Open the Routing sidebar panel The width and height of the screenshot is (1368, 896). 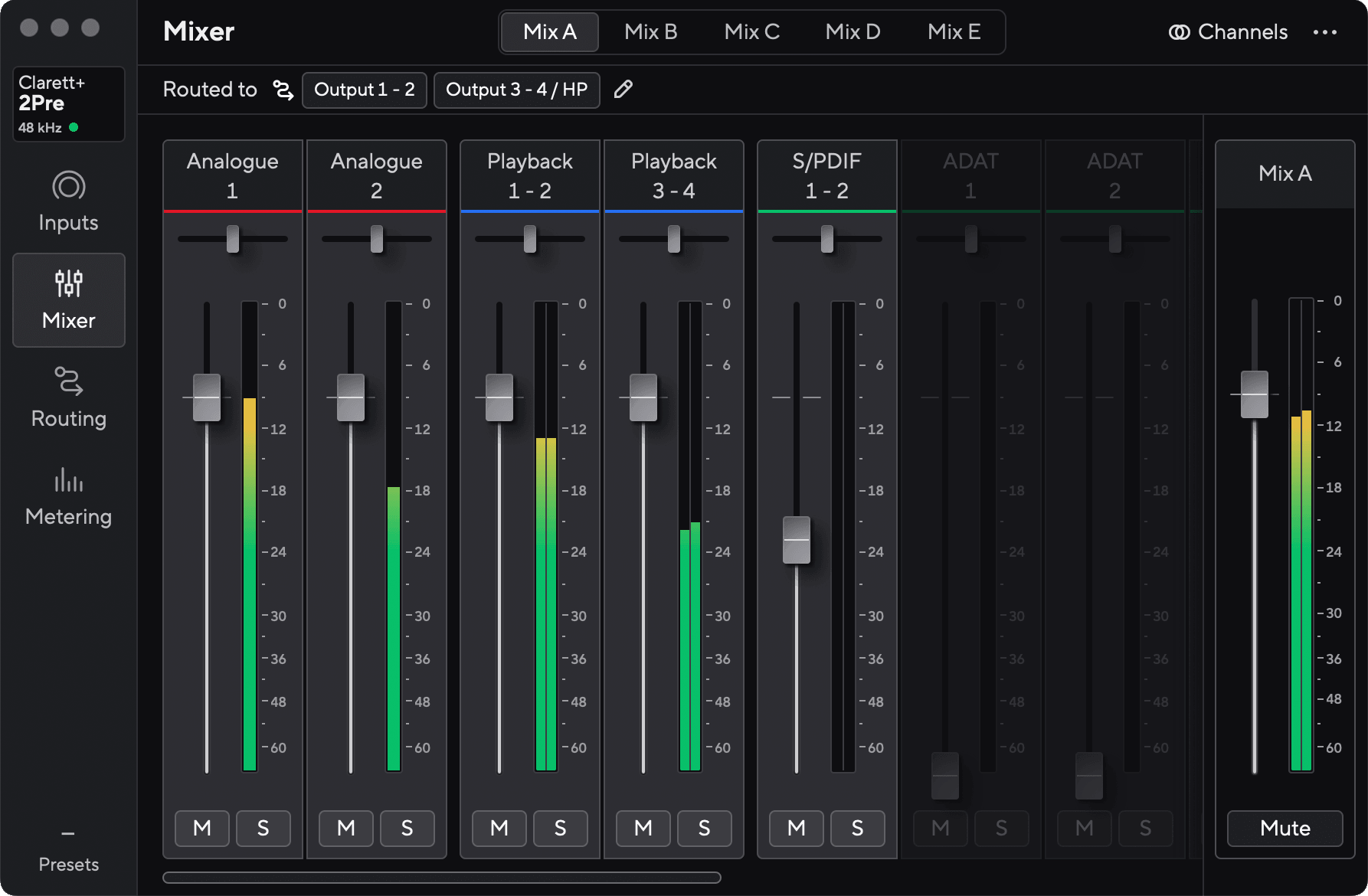(x=68, y=398)
